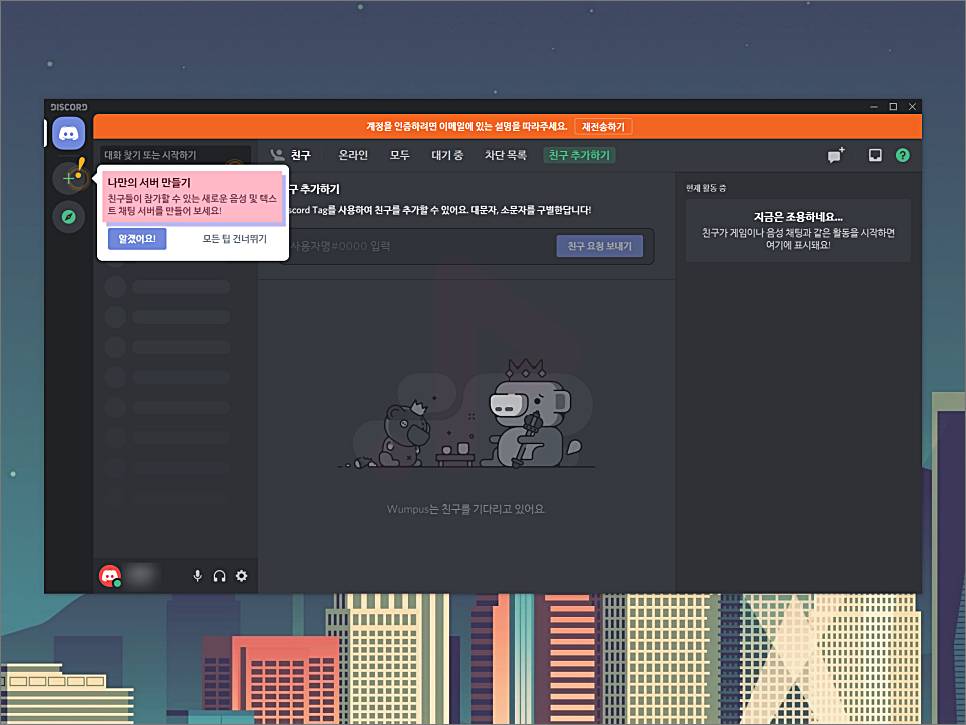Click the 알겠어요! button in tip
The width and height of the screenshot is (966, 725).
tap(137, 238)
